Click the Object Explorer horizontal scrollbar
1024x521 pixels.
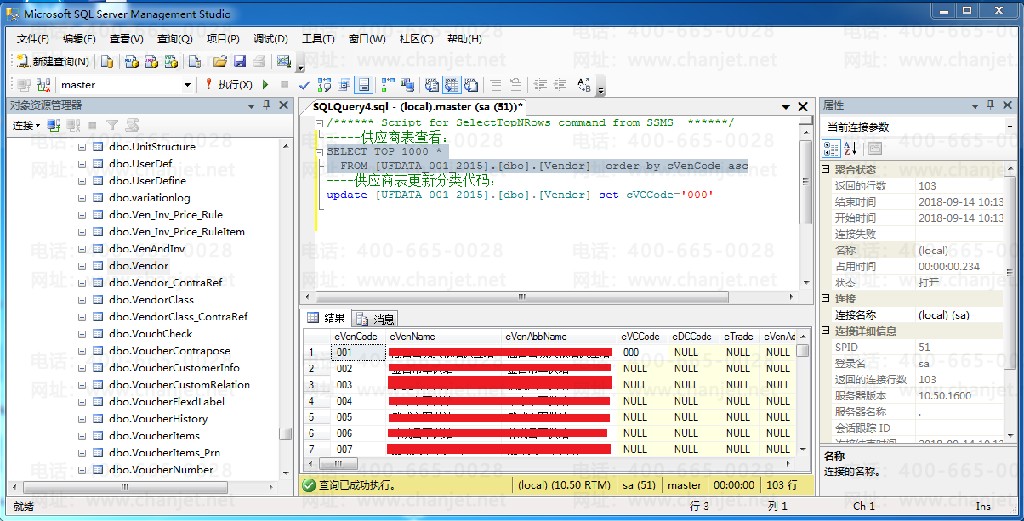click(x=125, y=487)
